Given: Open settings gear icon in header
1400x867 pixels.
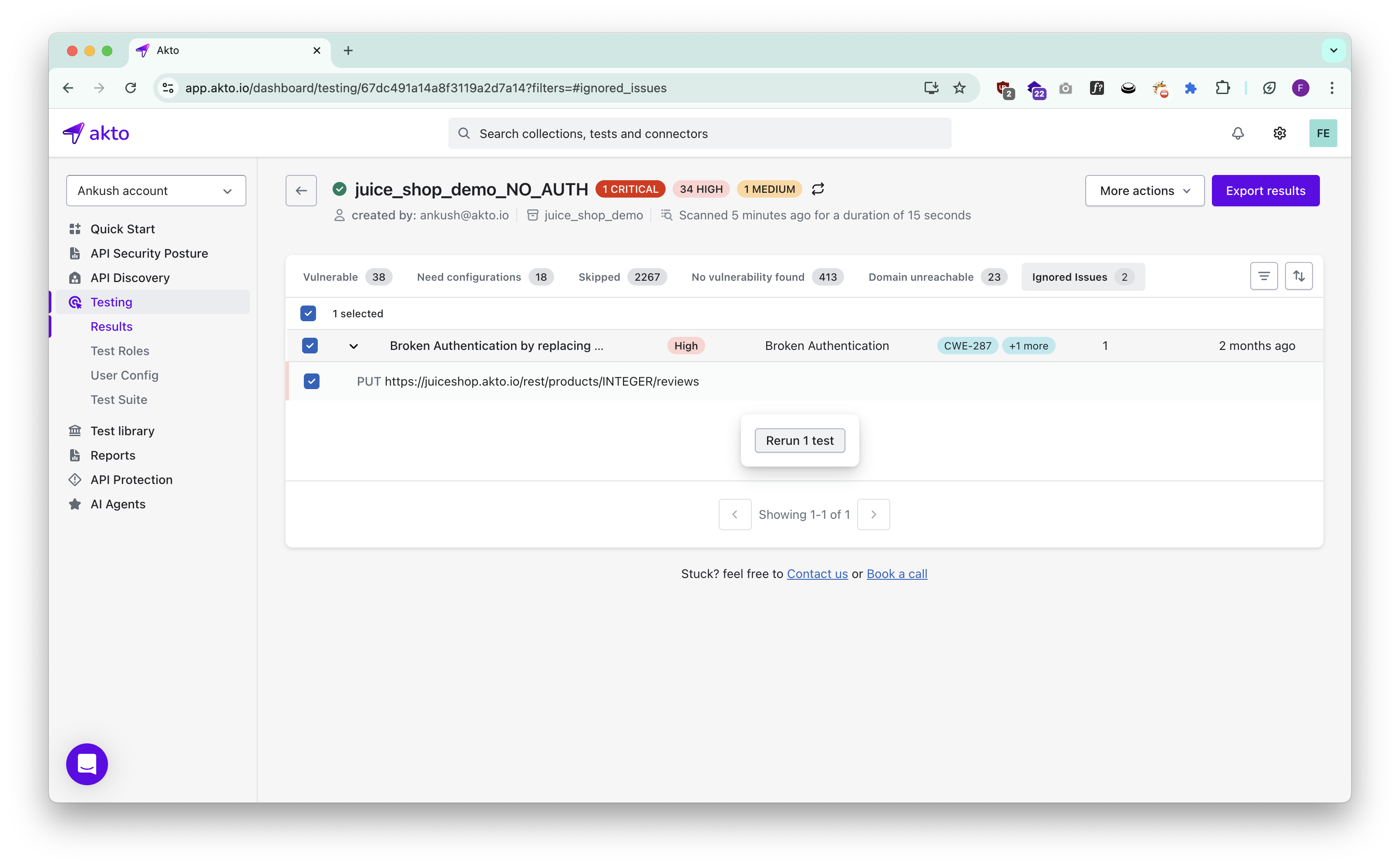Looking at the screenshot, I should 1279,133.
